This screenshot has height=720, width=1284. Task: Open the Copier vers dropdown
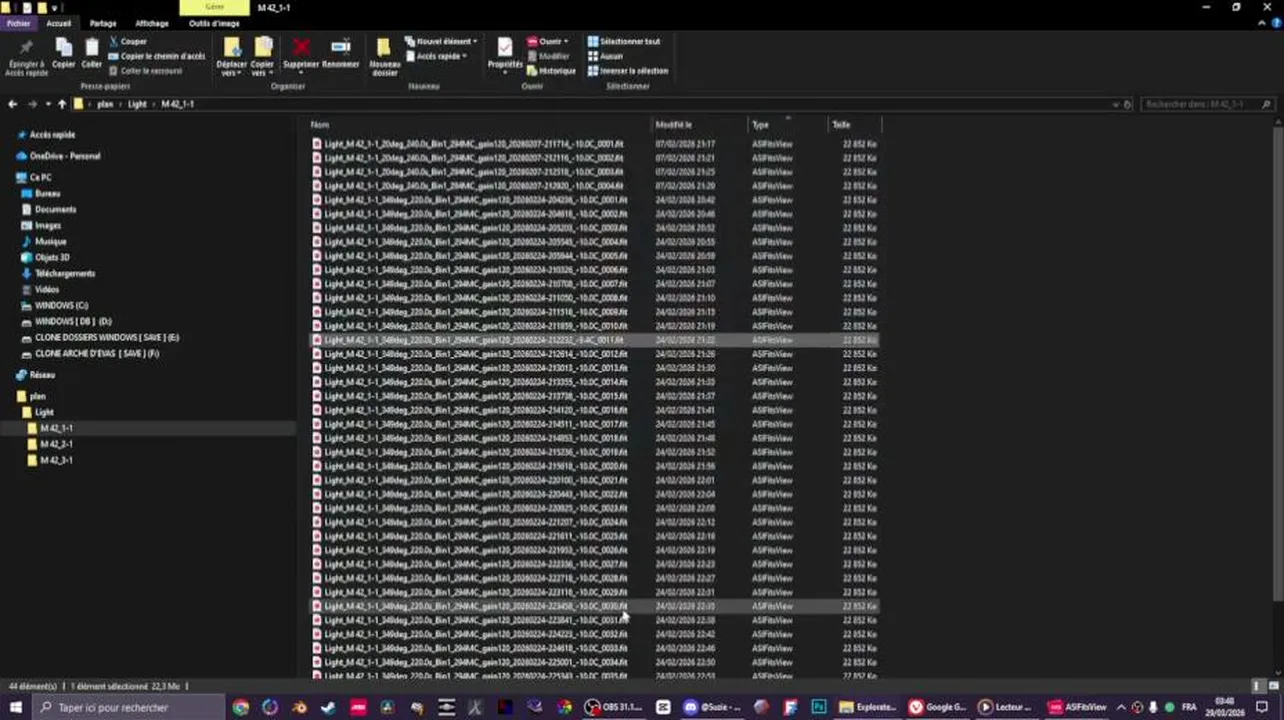point(262,57)
